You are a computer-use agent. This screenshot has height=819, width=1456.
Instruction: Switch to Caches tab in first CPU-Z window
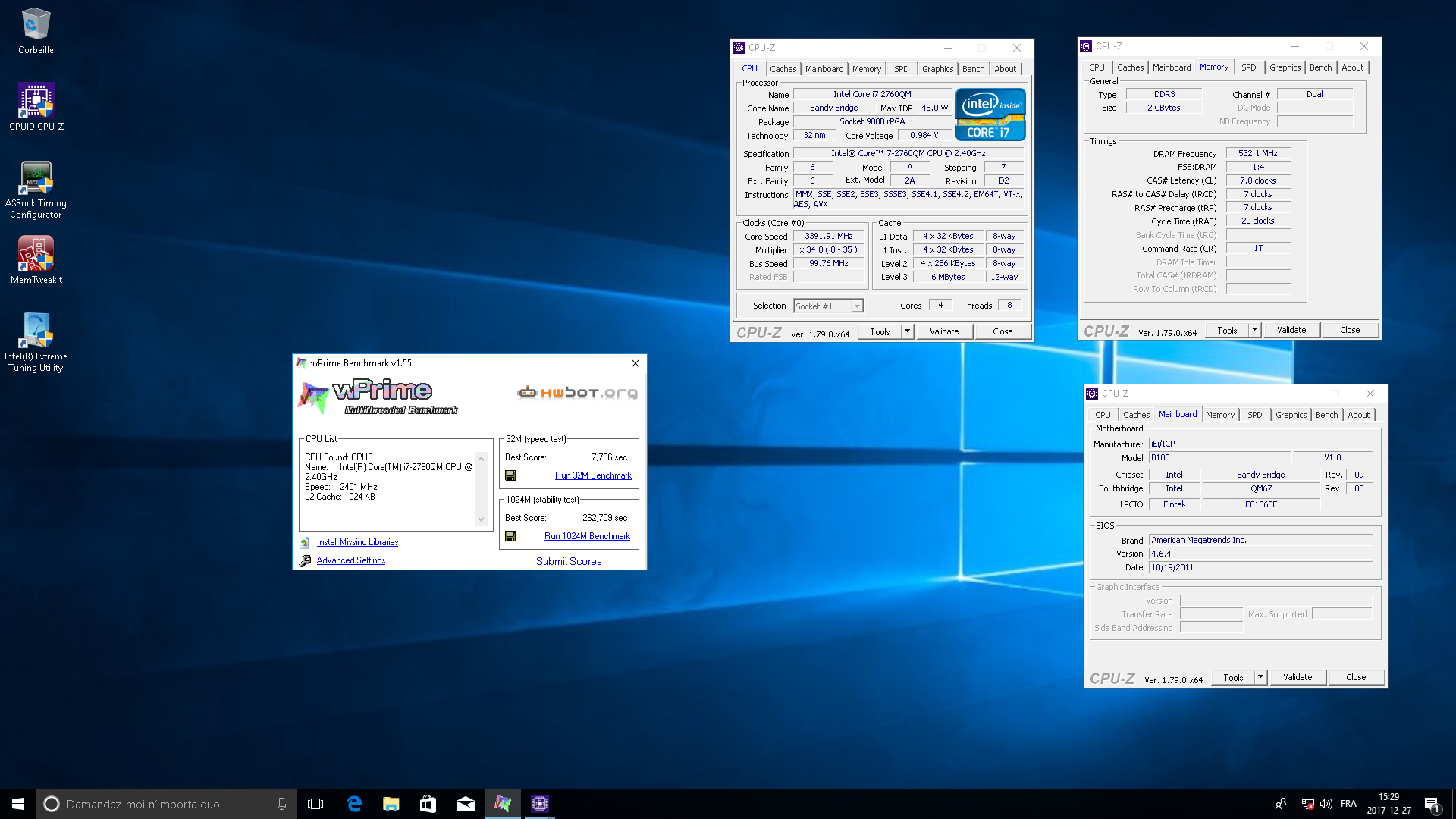coord(783,69)
